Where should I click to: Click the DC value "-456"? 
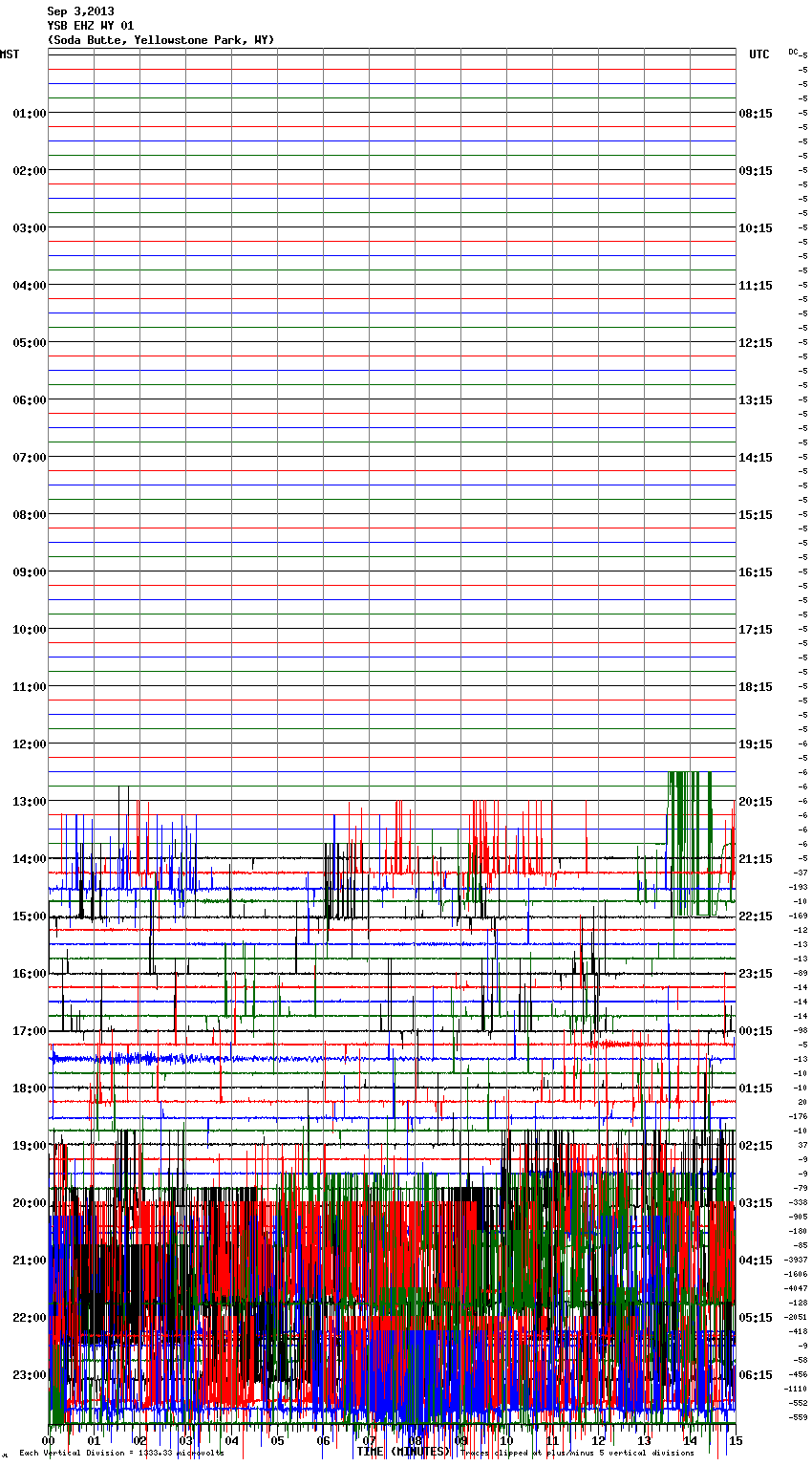[799, 1374]
